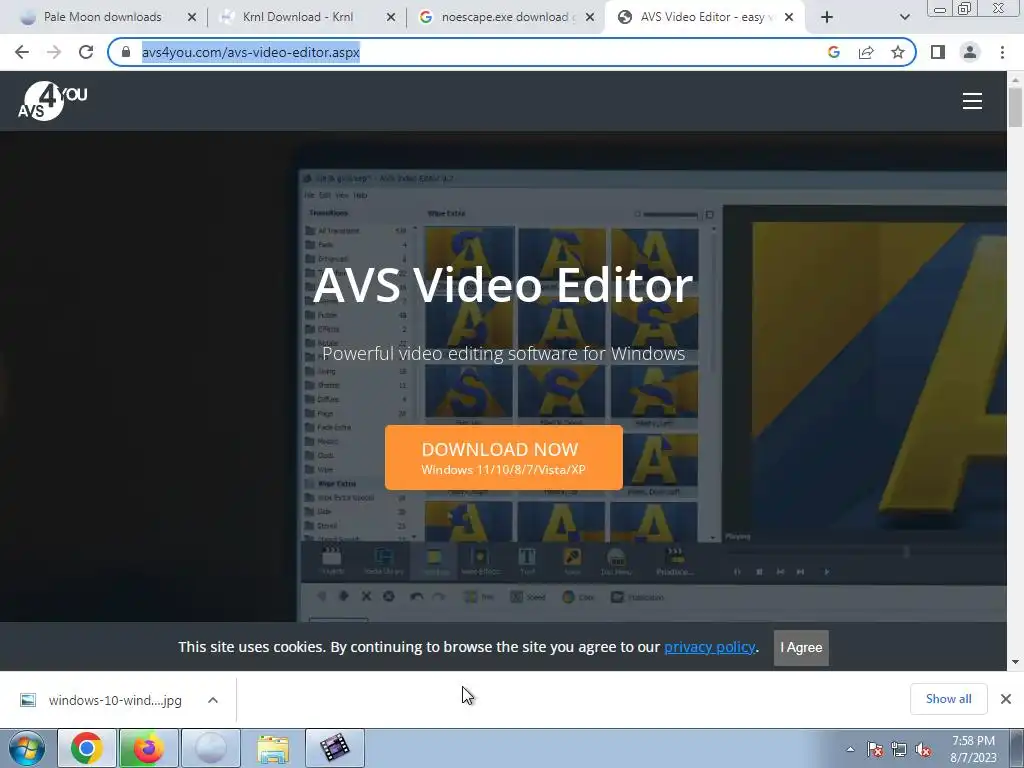Click the scrollbar down arrow

(1015, 662)
